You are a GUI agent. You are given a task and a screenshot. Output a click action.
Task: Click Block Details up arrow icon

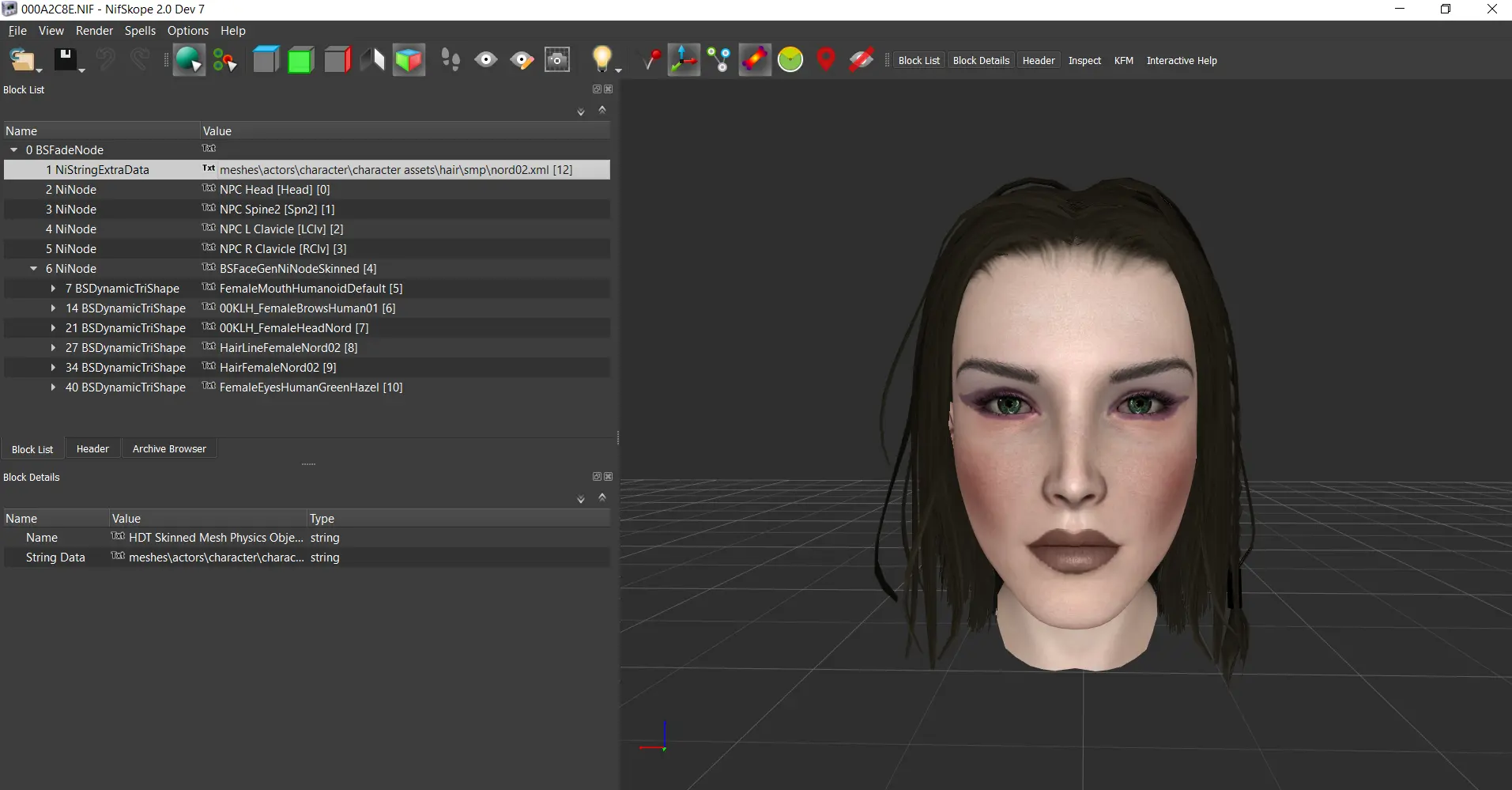coord(602,497)
